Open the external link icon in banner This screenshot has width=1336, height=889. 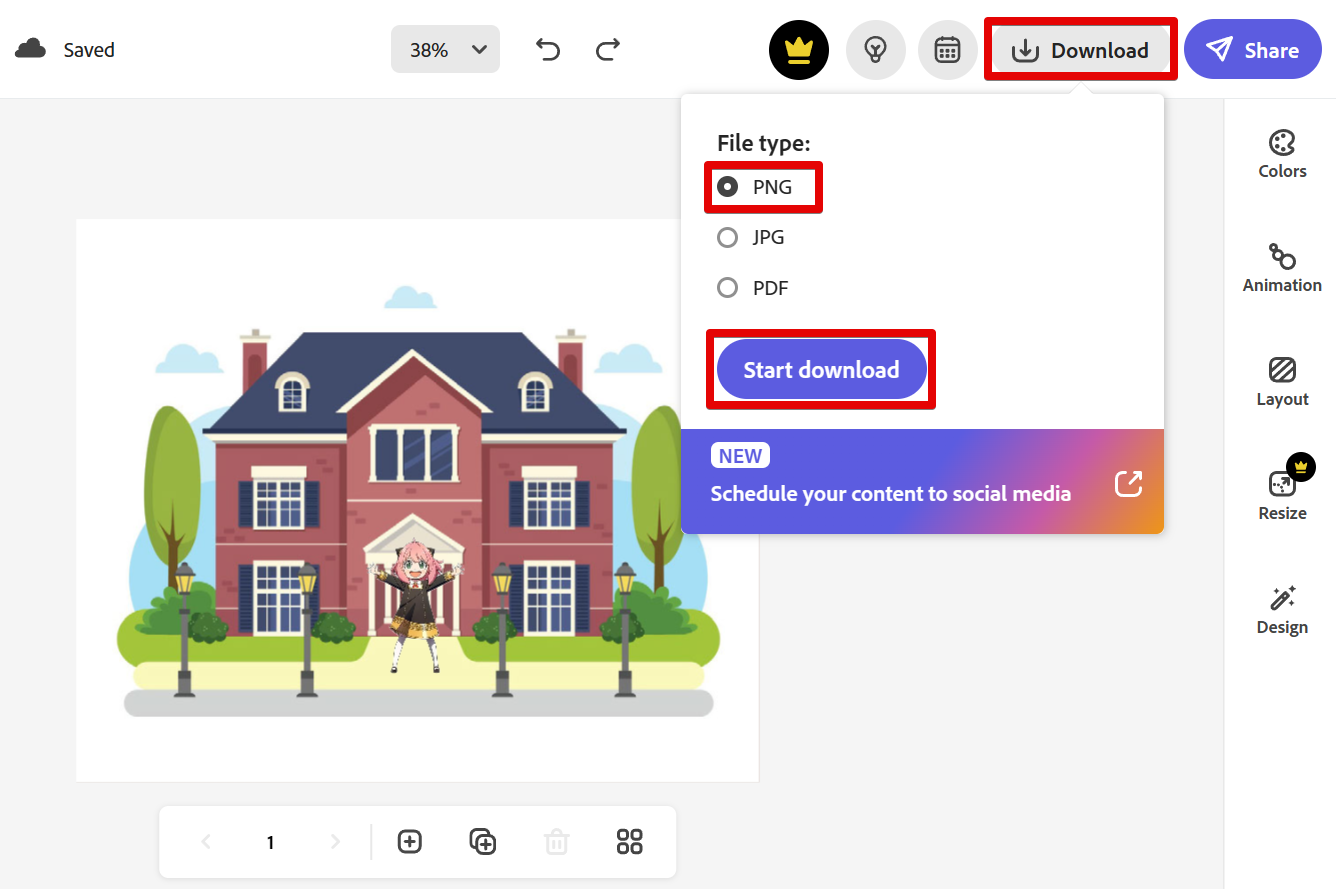(x=1128, y=484)
